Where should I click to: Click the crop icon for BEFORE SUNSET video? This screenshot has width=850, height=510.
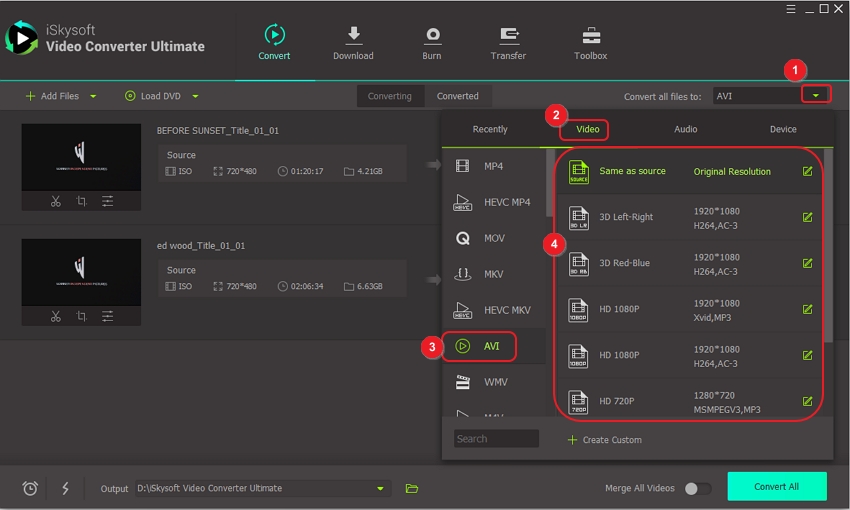81,201
